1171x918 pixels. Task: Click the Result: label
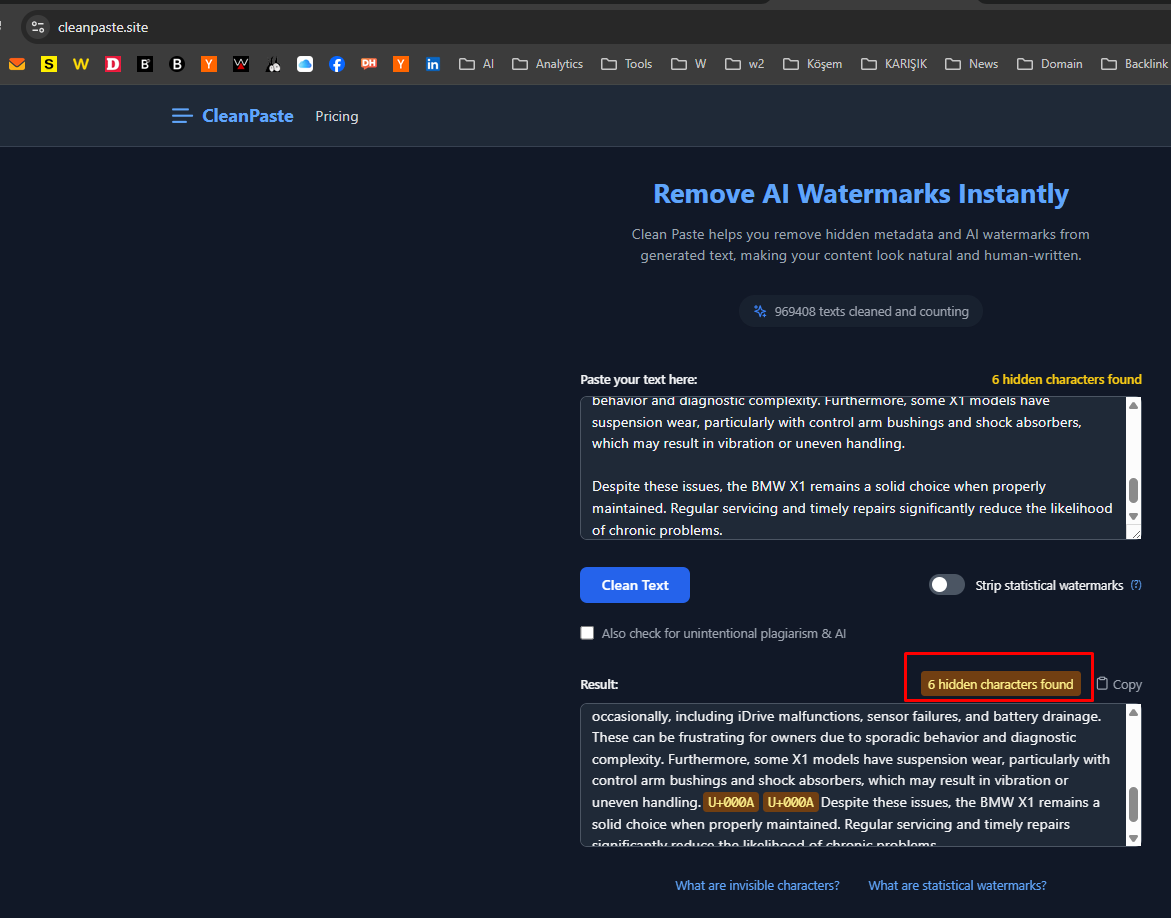pyautogui.click(x=599, y=684)
